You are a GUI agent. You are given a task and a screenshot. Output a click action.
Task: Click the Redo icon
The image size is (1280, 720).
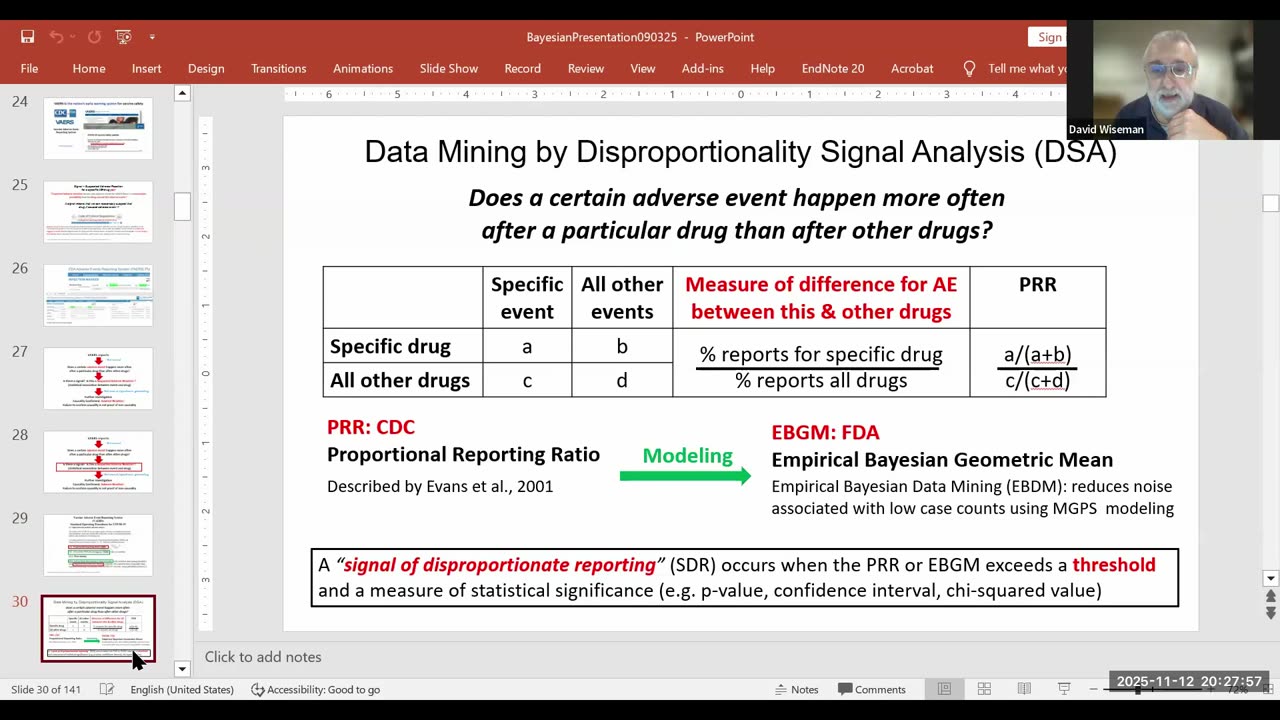(94, 37)
